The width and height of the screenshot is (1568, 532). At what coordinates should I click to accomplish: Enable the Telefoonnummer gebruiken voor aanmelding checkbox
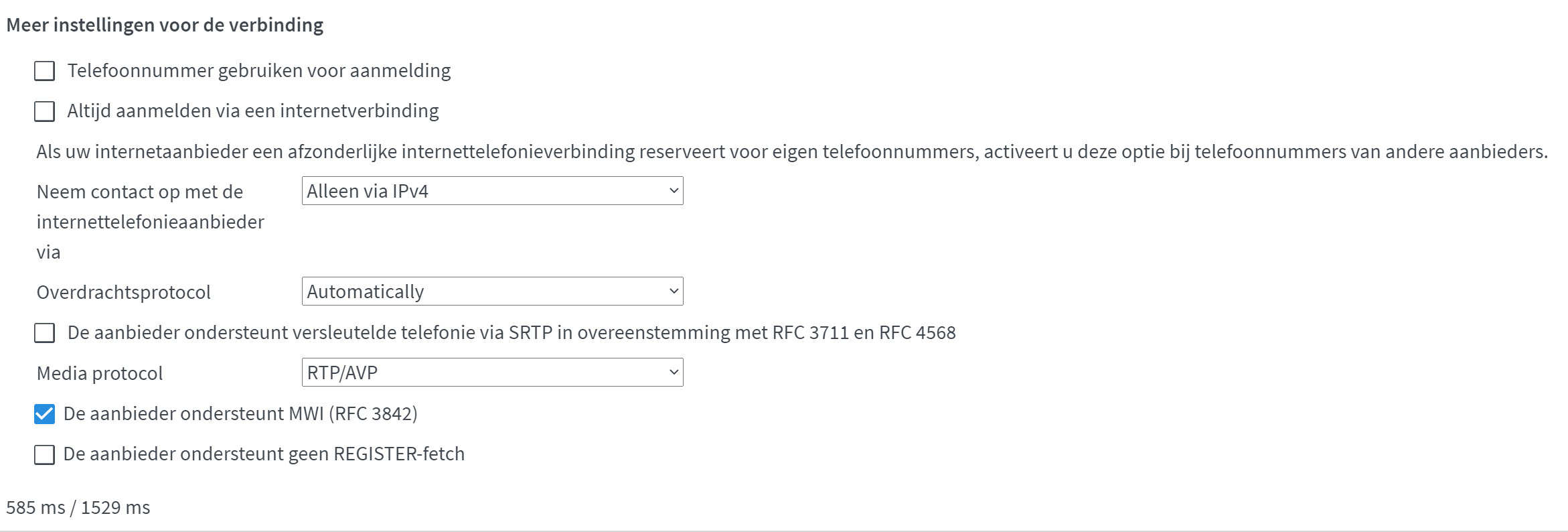point(44,71)
